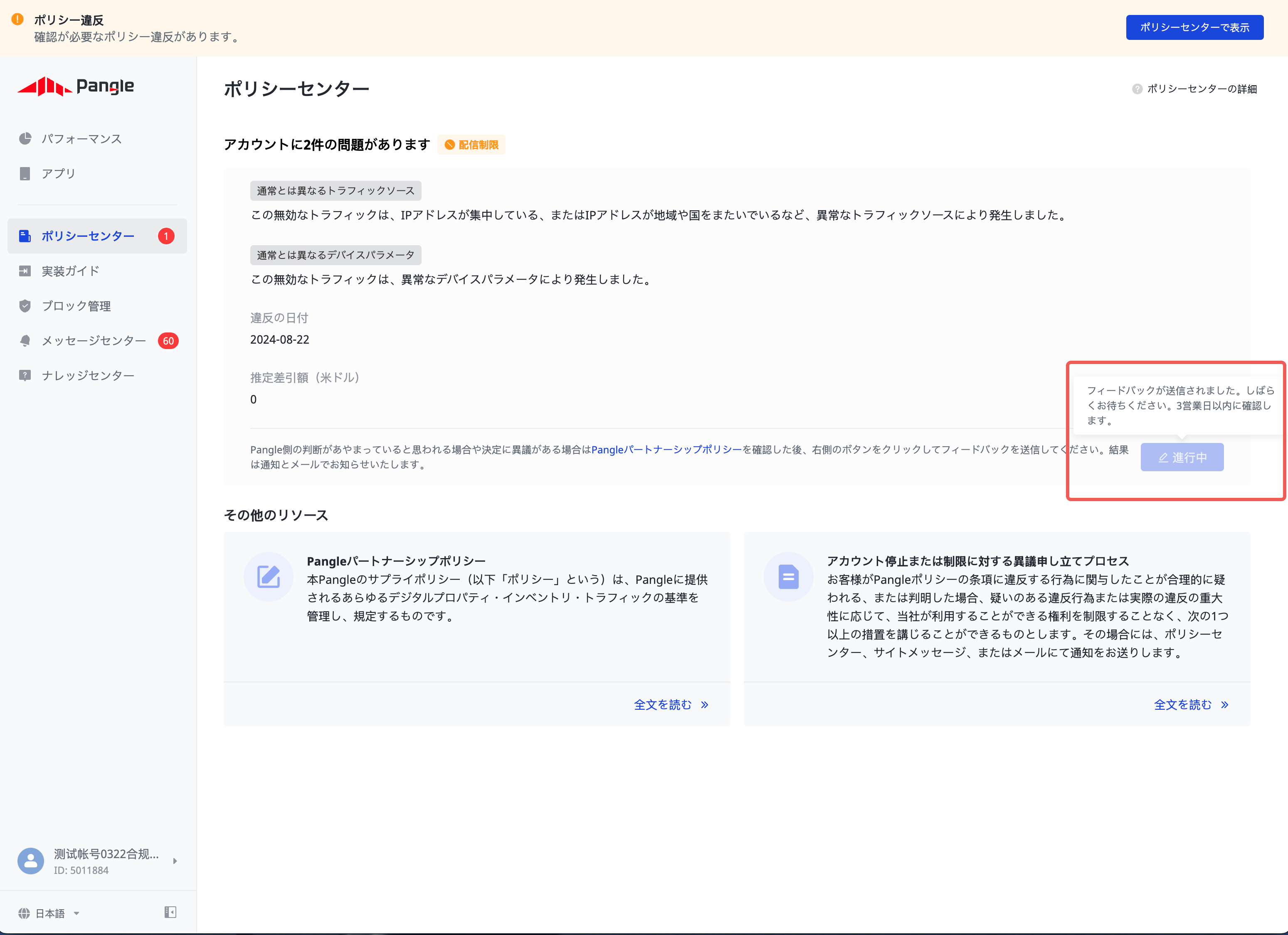Open the パフォーマンス menu
Image resolution: width=1288 pixels, height=935 pixels.
pos(97,138)
